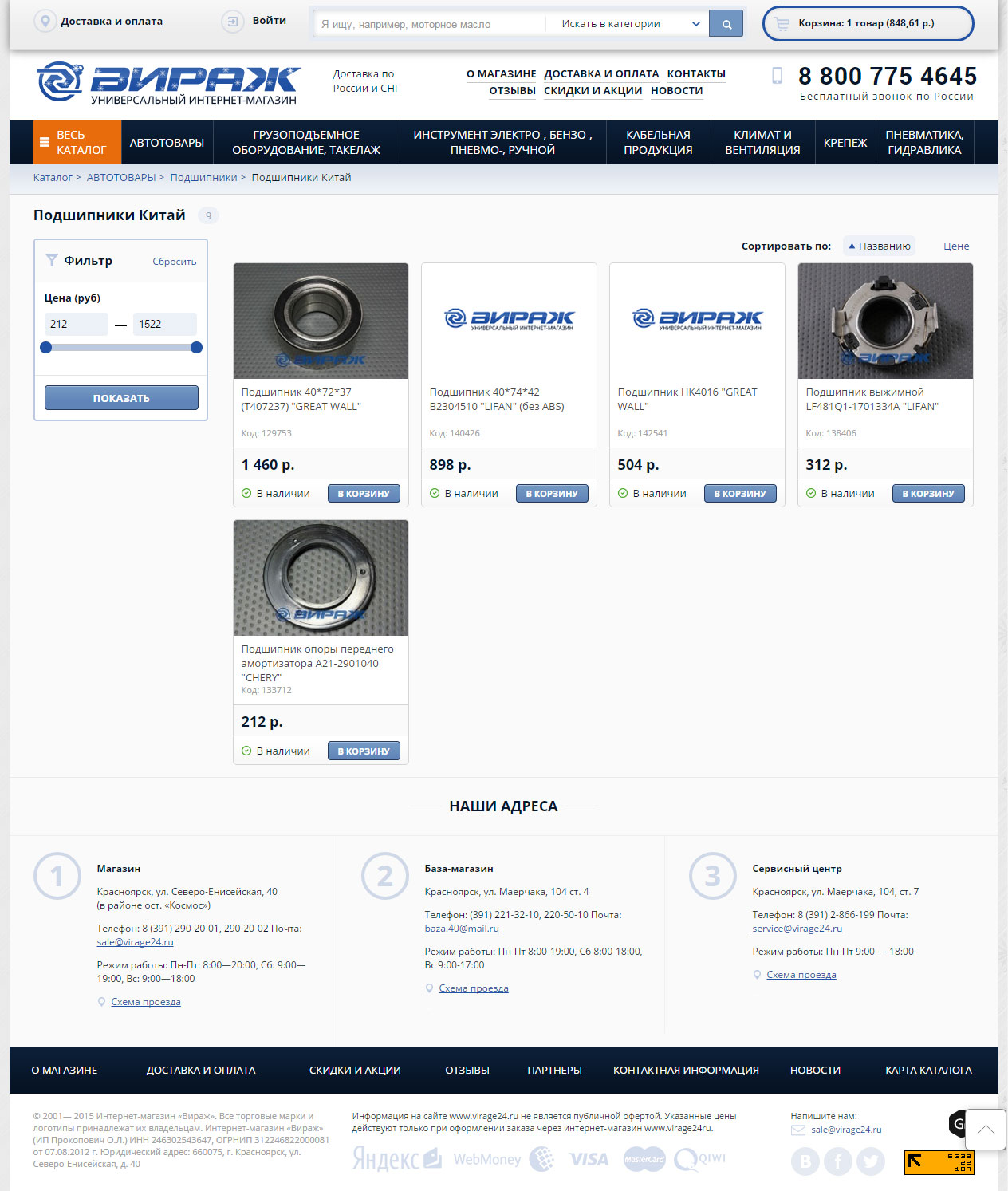Click the yellow LiveInternet counter badge
The image size is (1008, 1191).
click(x=939, y=1162)
